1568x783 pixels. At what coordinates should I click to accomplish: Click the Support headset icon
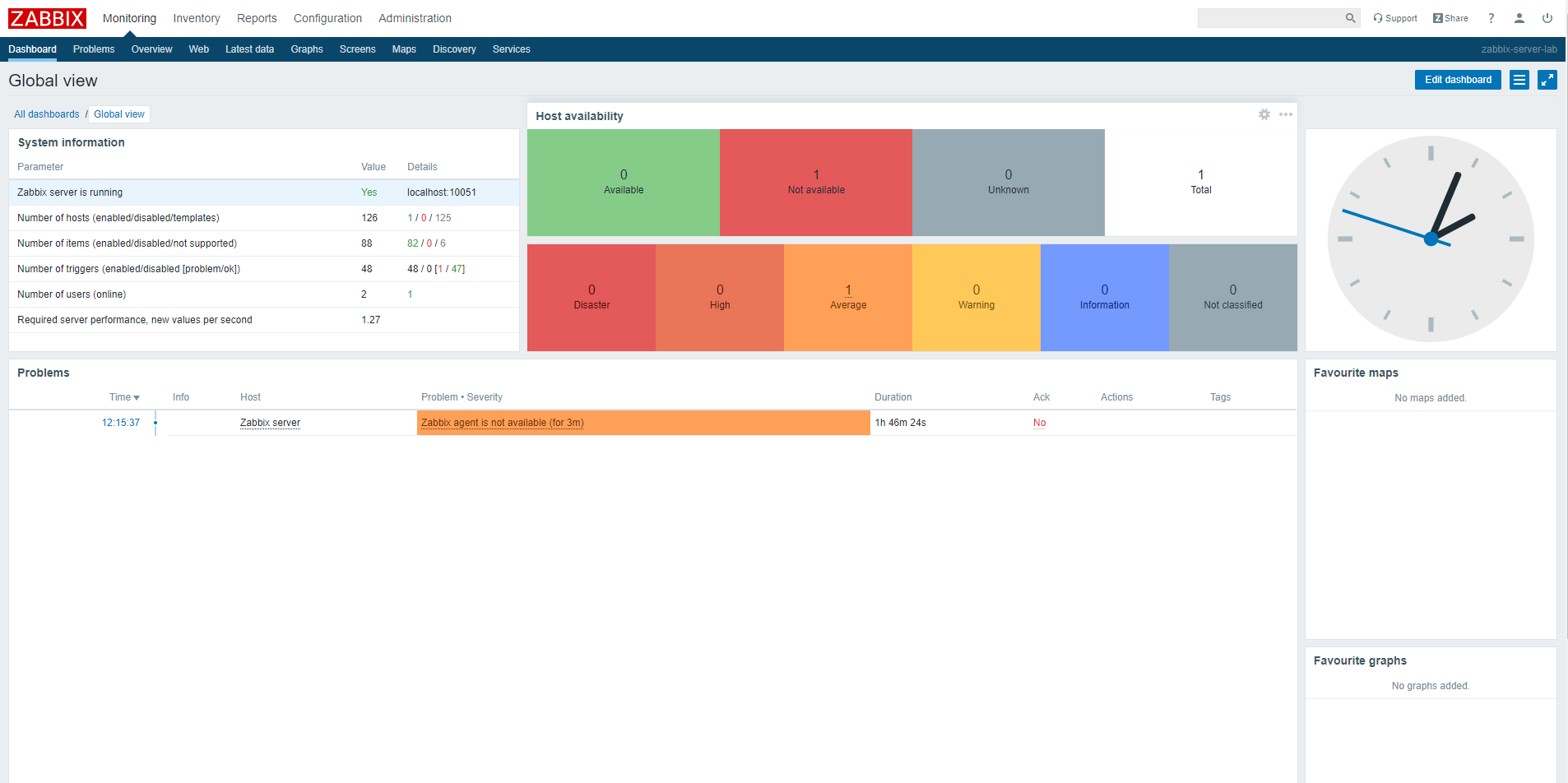click(x=1394, y=17)
